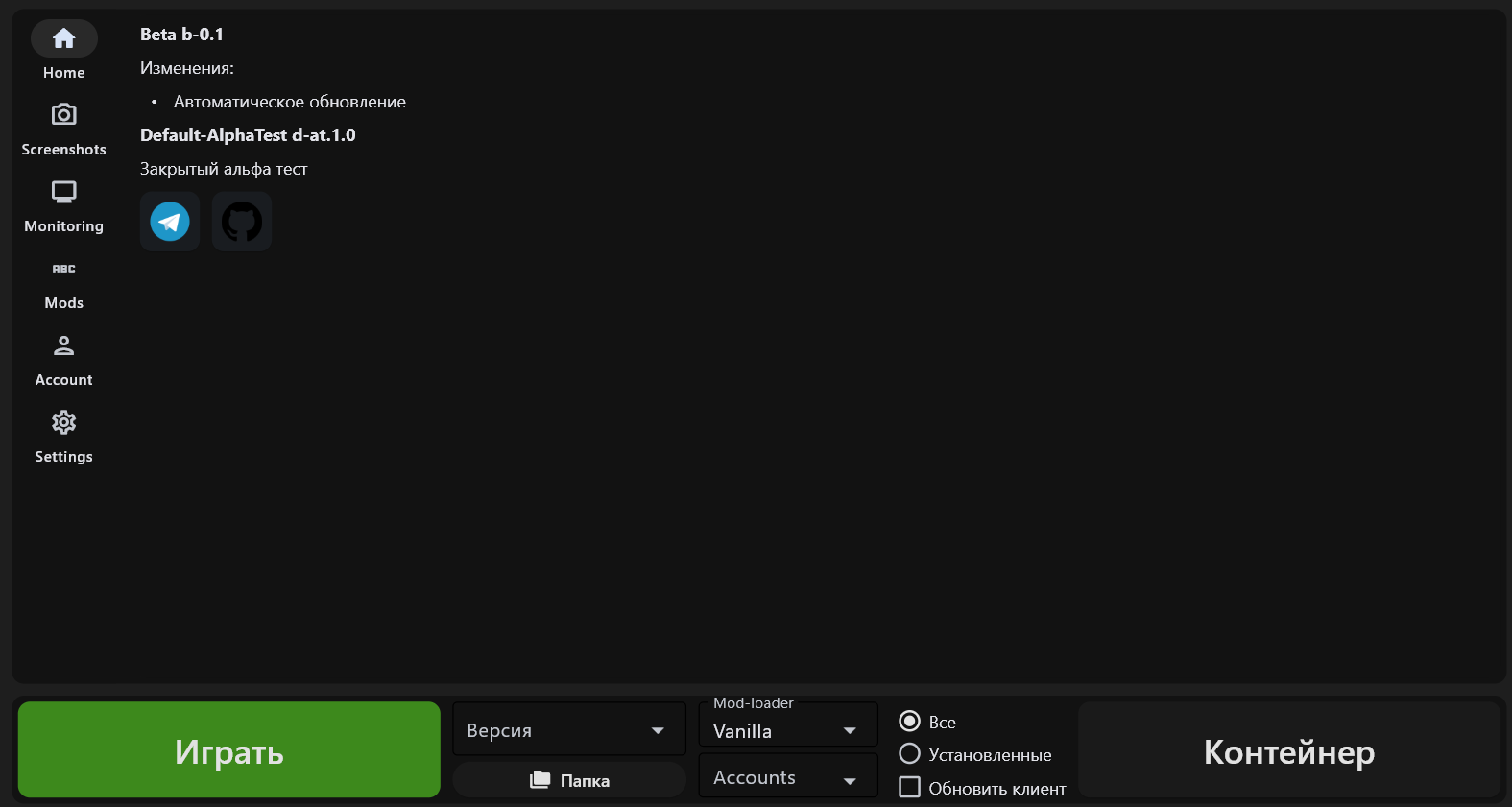
Task: Select the "Все" radio button
Action: [x=909, y=721]
